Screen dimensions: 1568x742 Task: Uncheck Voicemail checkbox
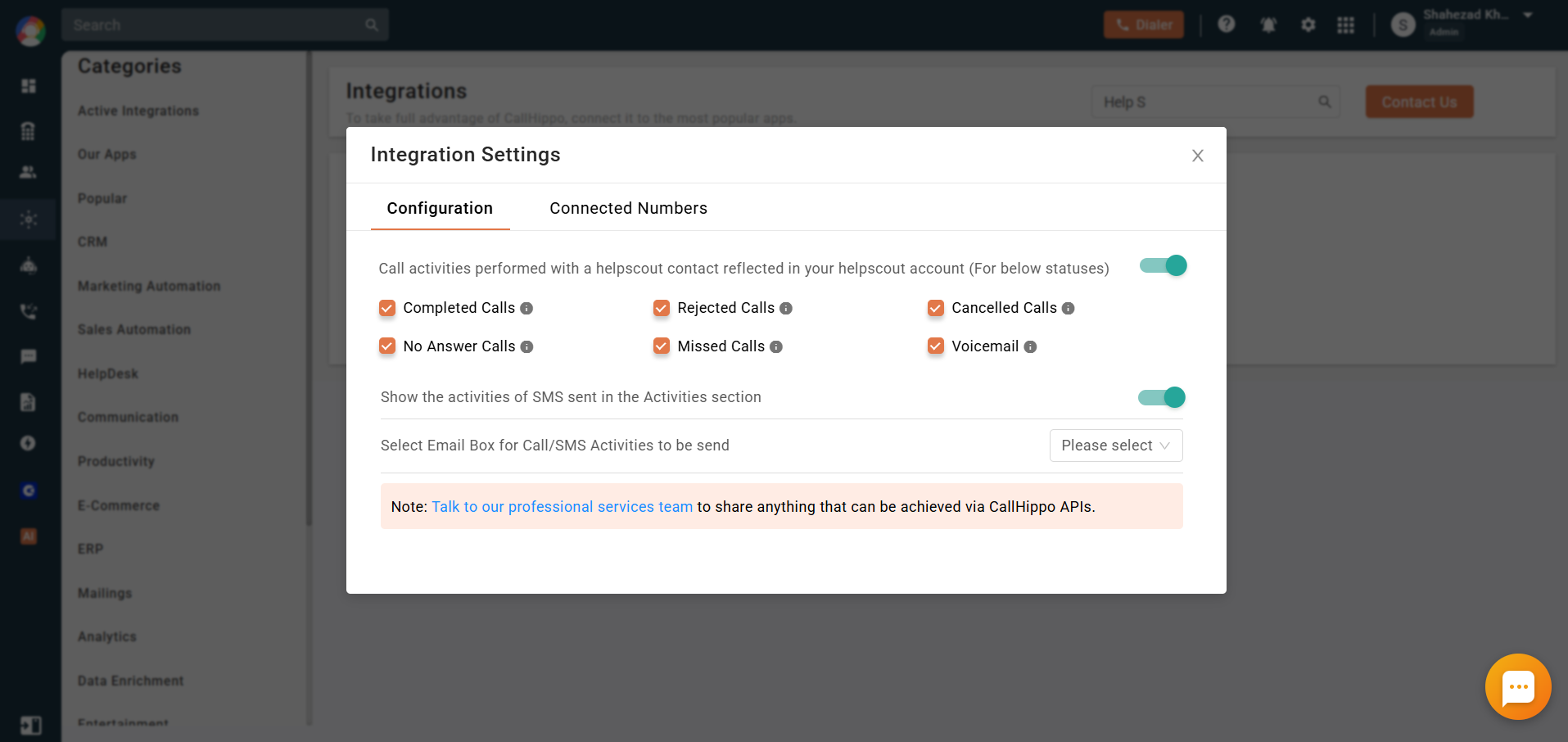936,346
